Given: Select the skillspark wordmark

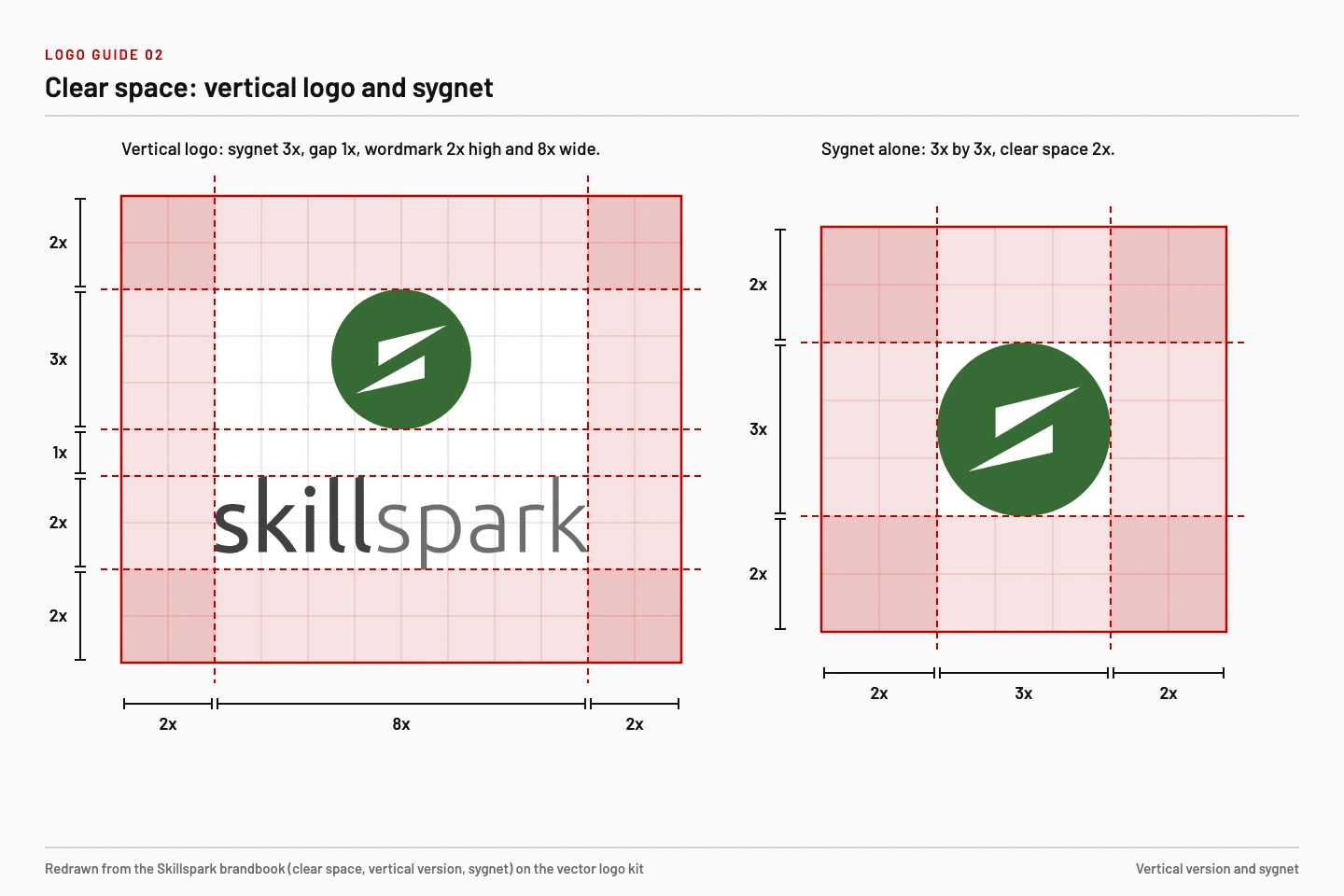Looking at the screenshot, I should pos(401,522).
